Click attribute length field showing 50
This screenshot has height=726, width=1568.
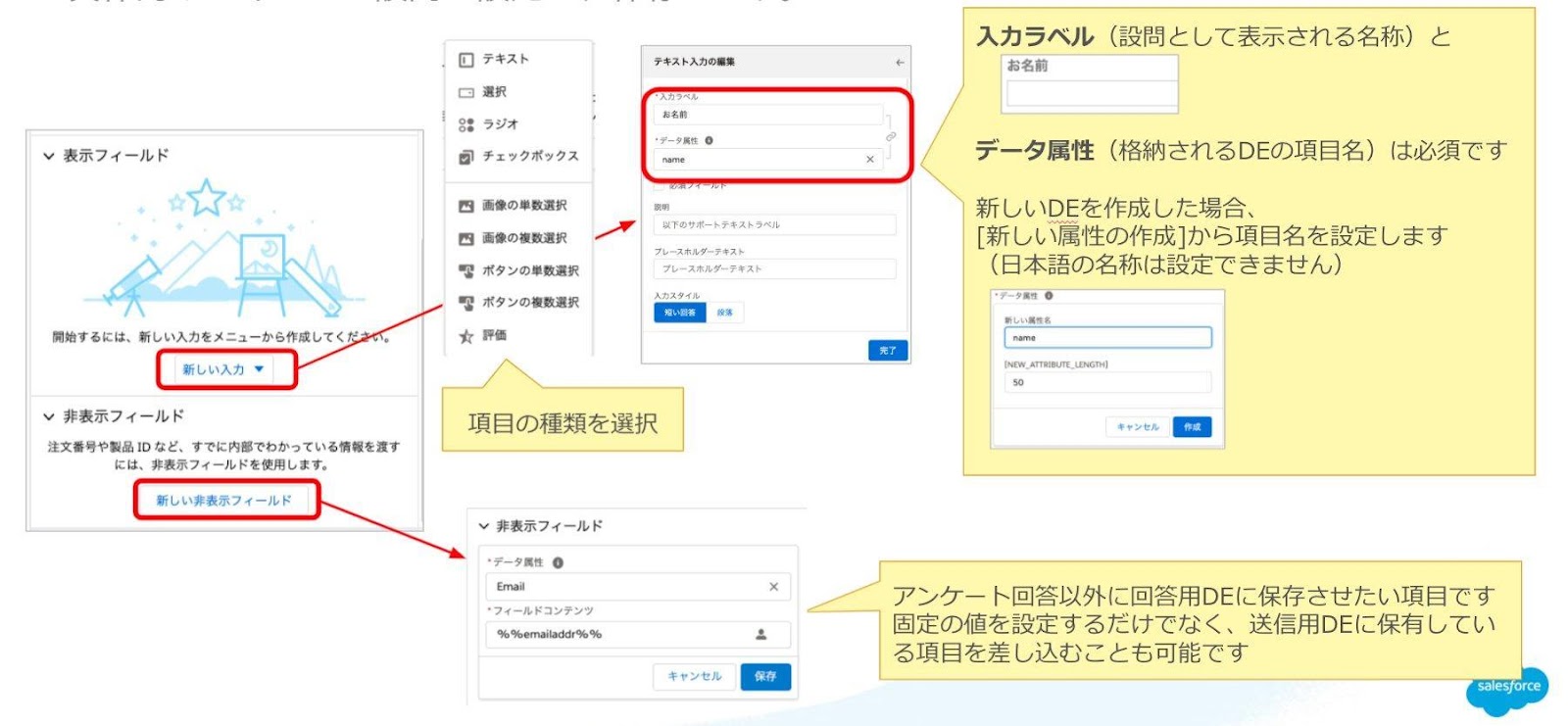(x=1108, y=382)
